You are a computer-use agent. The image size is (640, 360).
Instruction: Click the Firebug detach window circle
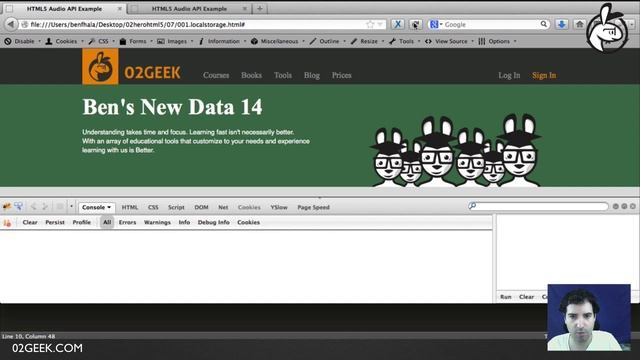624,207
